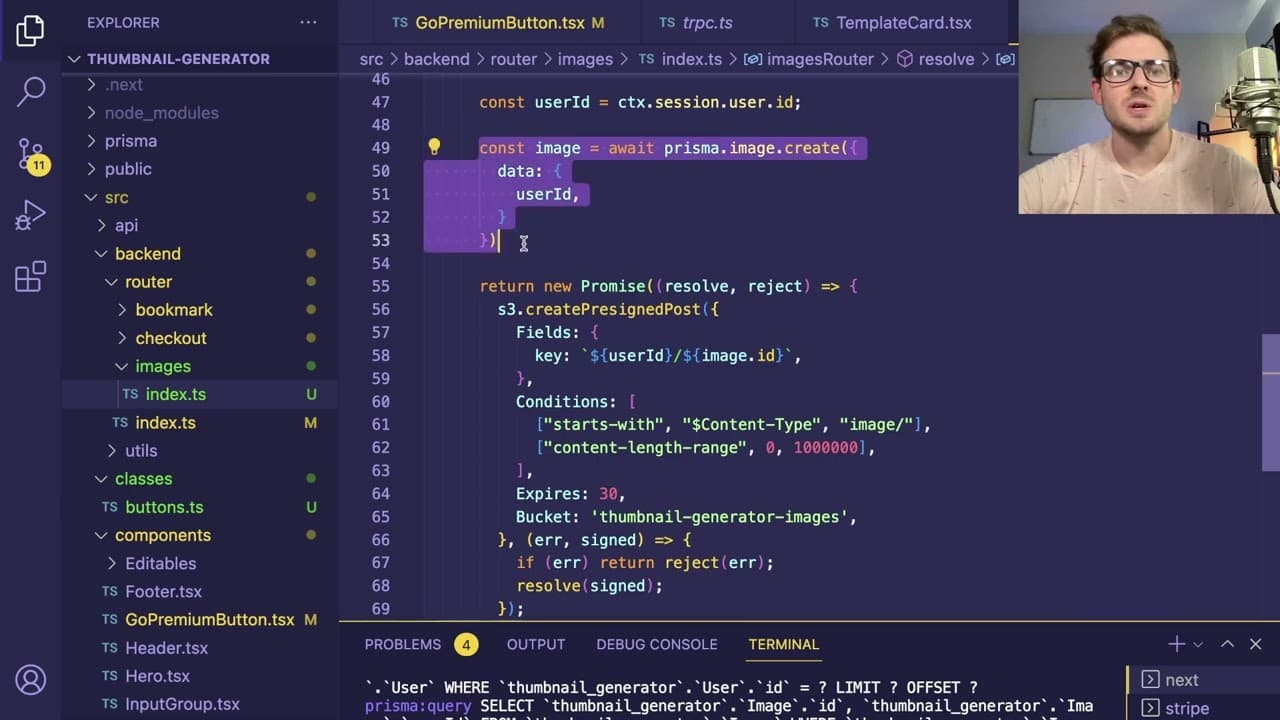Click 'userId' in const declaration on line 47
Viewport: 1280px width, 720px height.
point(562,102)
